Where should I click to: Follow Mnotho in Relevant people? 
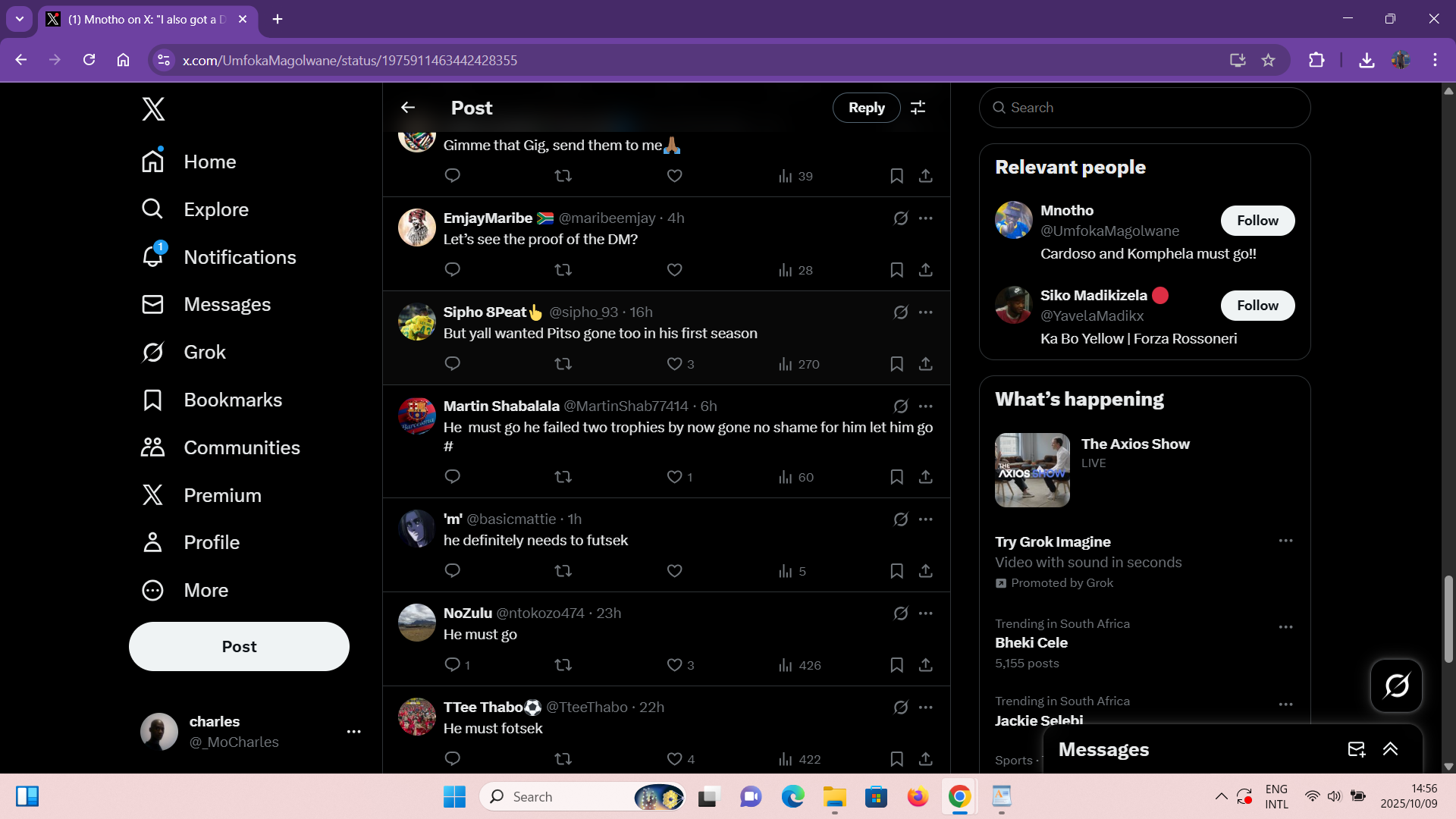pos(1257,221)
